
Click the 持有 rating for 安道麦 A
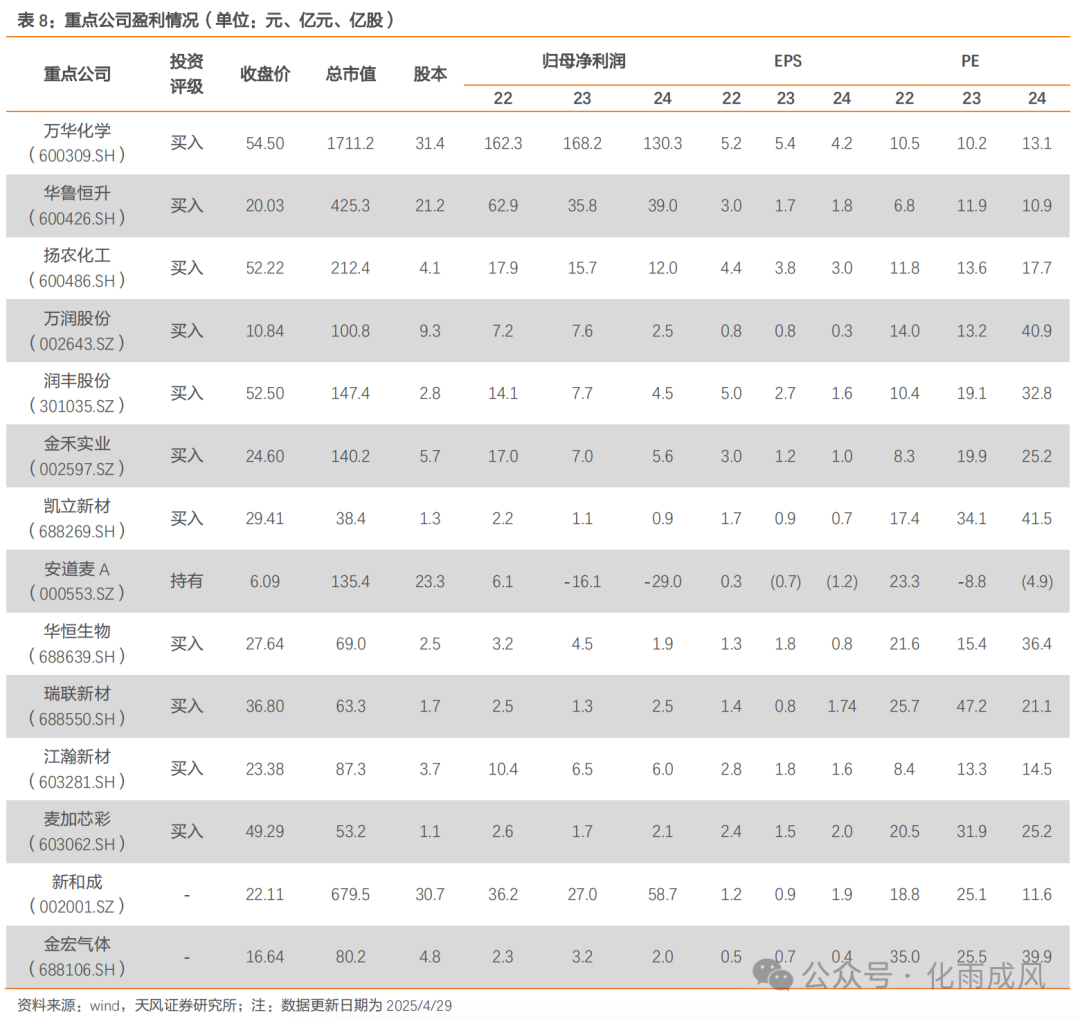click(x=187, y=581)
